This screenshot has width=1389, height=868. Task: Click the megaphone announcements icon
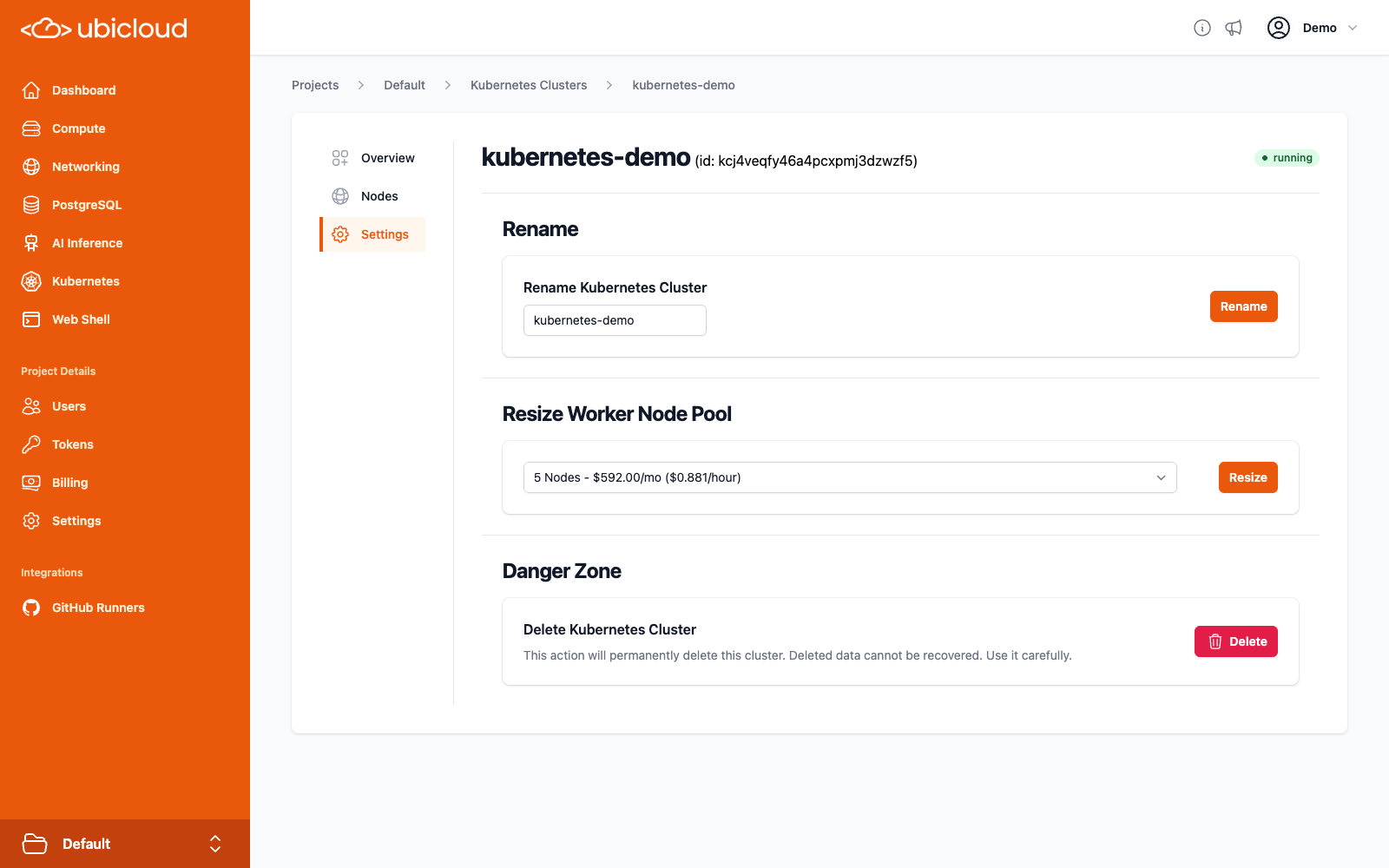pyautogui.click(x=1234, y=27)
